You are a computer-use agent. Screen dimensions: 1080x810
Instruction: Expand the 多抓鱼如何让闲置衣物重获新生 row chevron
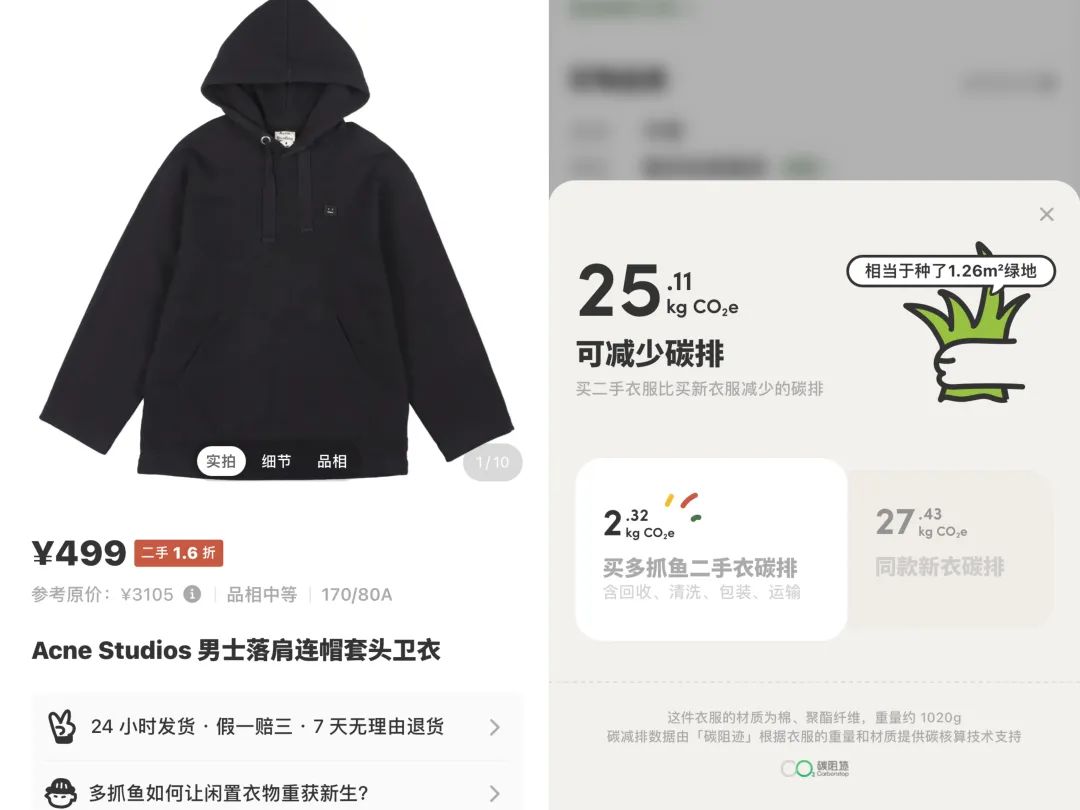click(495, 793)
